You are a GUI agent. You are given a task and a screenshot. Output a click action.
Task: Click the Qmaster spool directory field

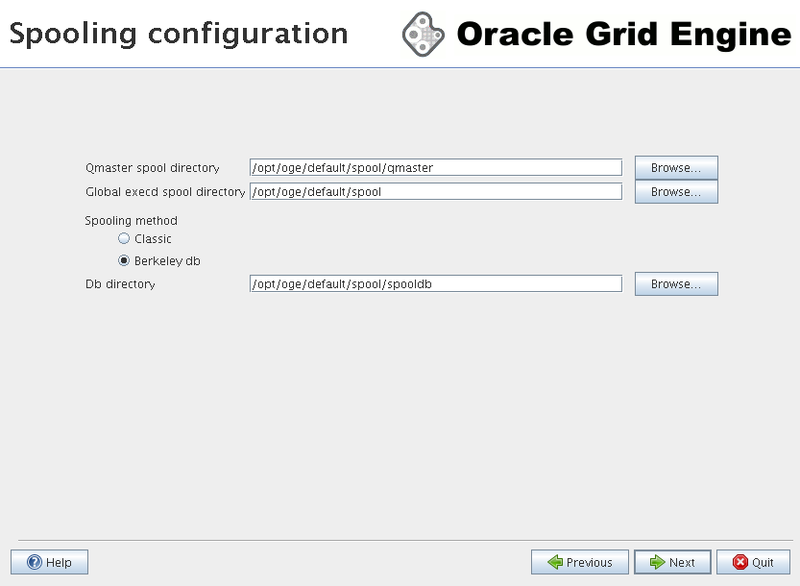coord(436,168)
